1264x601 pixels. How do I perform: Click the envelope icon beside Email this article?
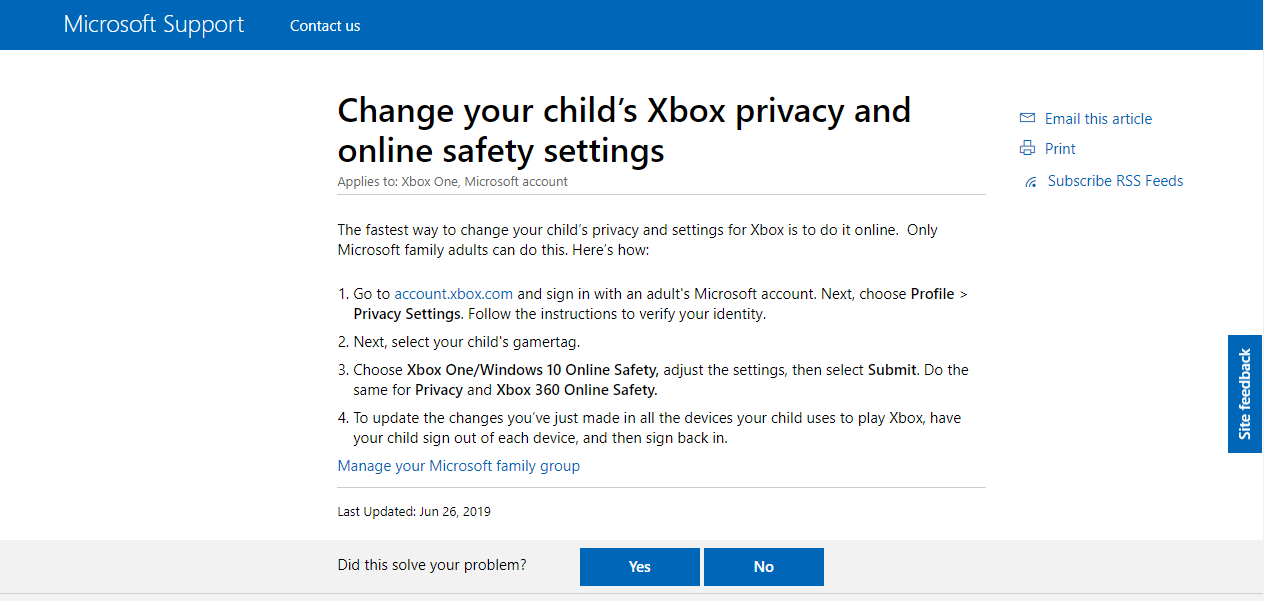(x=1027, y=118)
